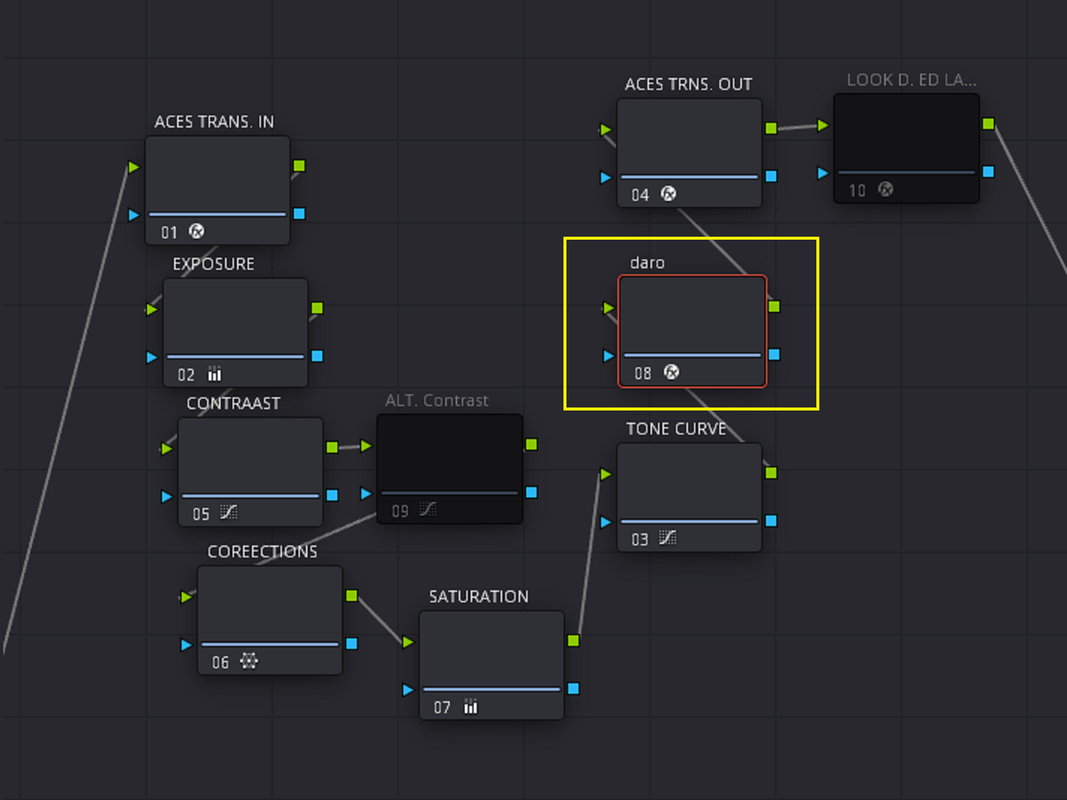Click blue key input of ACES TRANS. IN
Screen dimensions: 1067x800
[x=133, y=215]
